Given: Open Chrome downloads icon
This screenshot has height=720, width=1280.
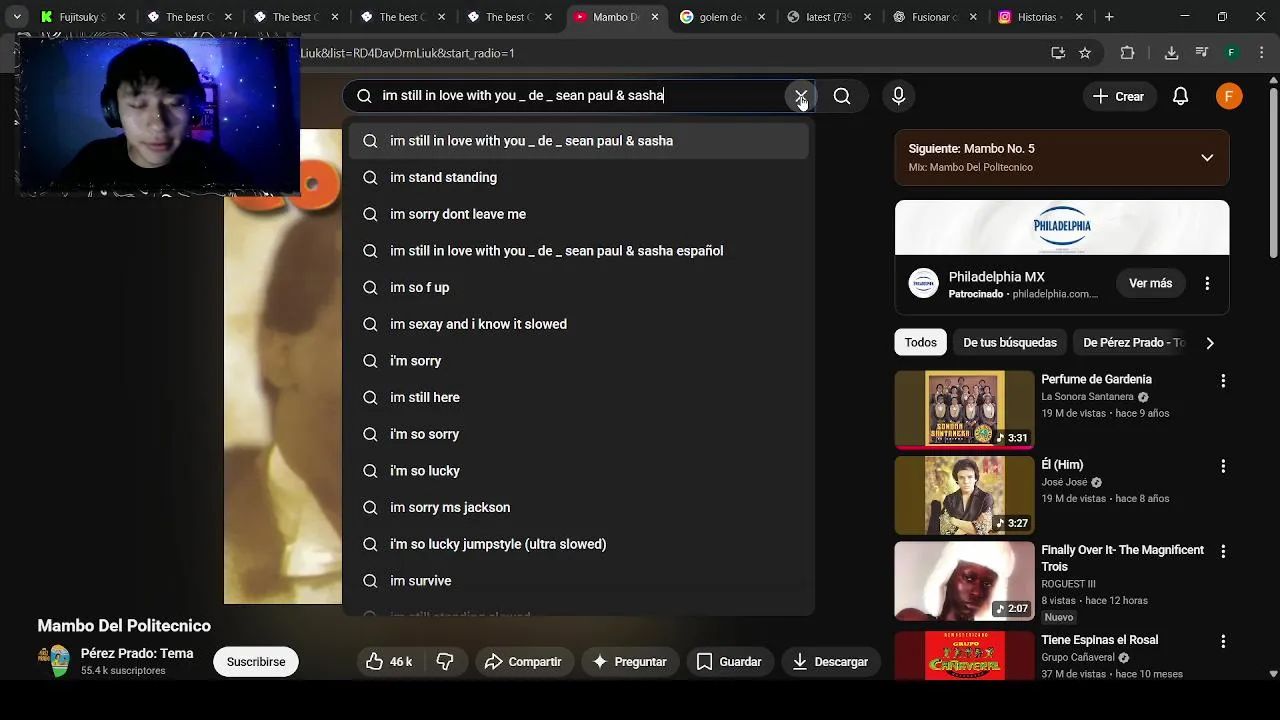Looking at the screenshot, I should (x=1171, y=53).
